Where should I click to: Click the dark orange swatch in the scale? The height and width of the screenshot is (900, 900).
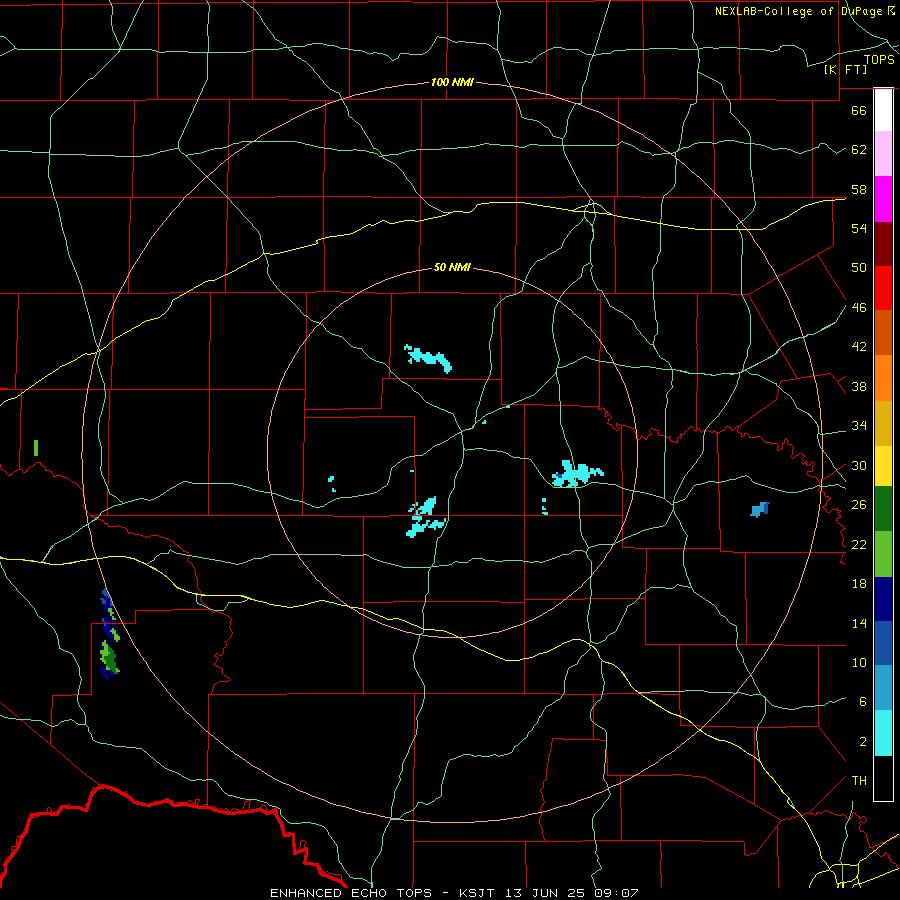(x=883, y=333)
